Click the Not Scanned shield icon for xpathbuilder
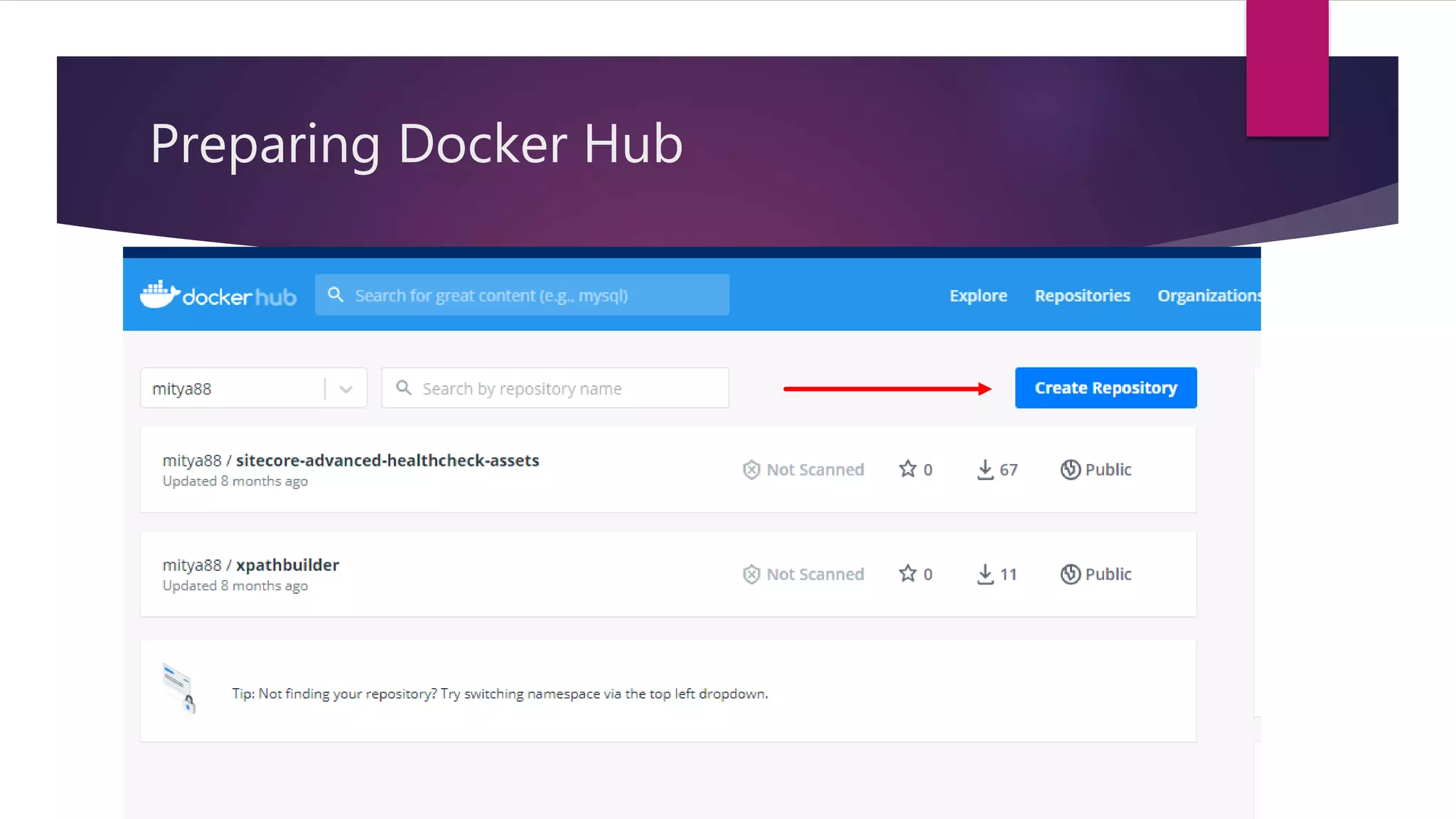This screenshot has width=1456, height=819. click(751, 574)
